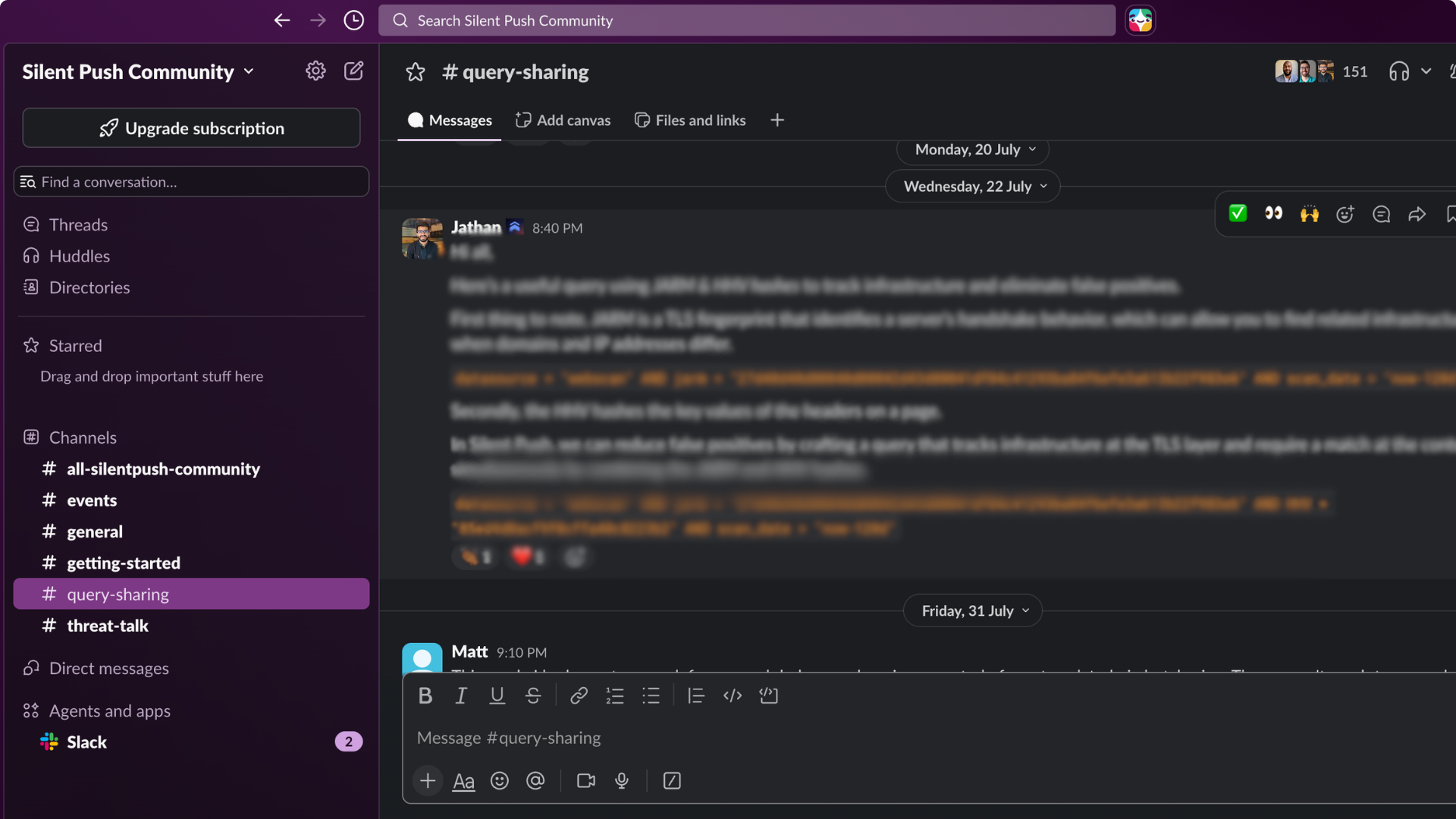
Task: Go back with the left arrow
Action: click(x=282, y=20)
